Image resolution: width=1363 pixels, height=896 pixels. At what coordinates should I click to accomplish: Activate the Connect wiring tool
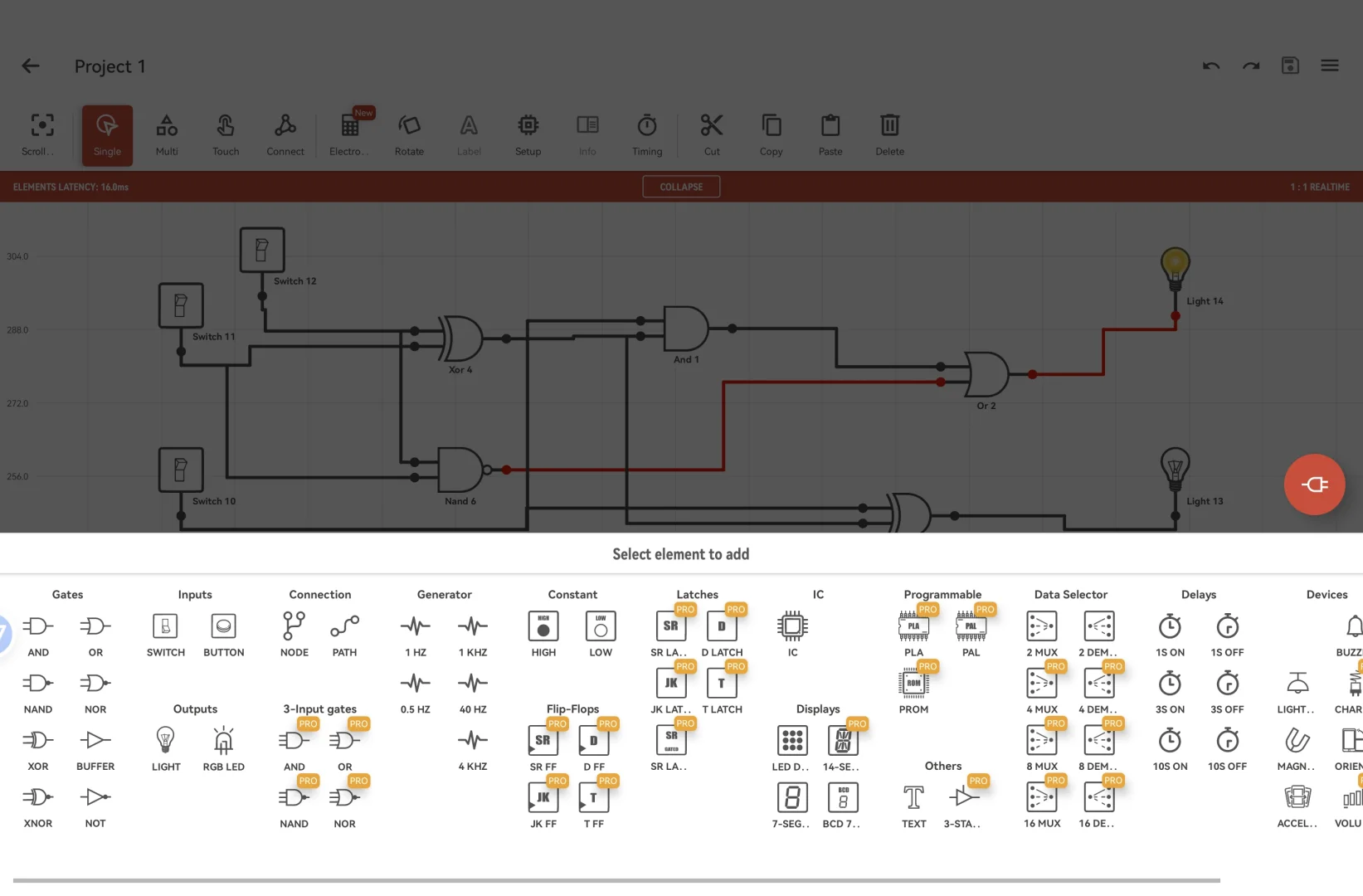pyautogui.click(x=285, y=134)
